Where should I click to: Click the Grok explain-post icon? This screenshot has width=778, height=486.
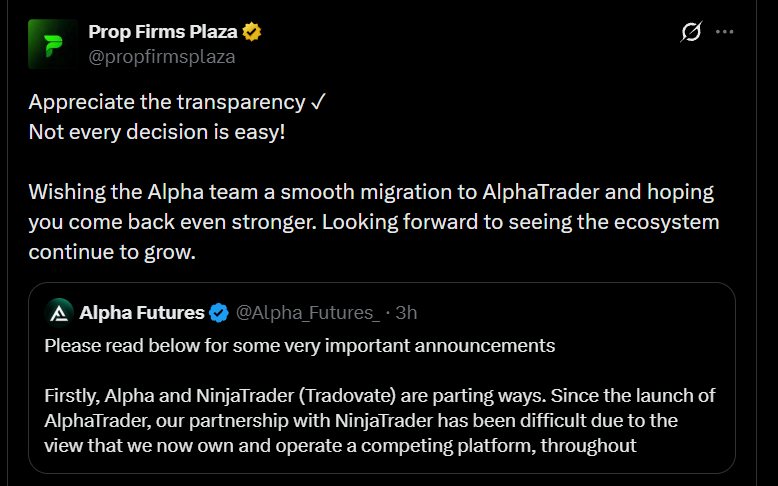(x=691, y=32)
